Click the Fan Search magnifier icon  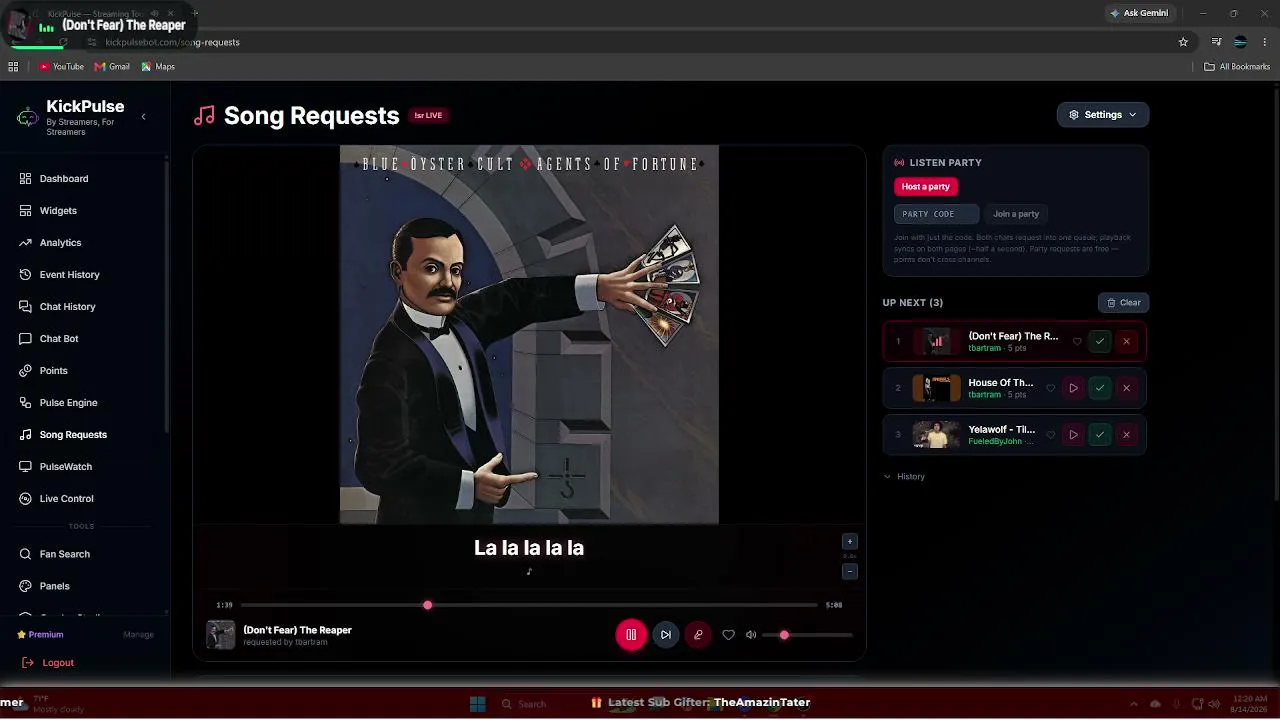point(26,554)
